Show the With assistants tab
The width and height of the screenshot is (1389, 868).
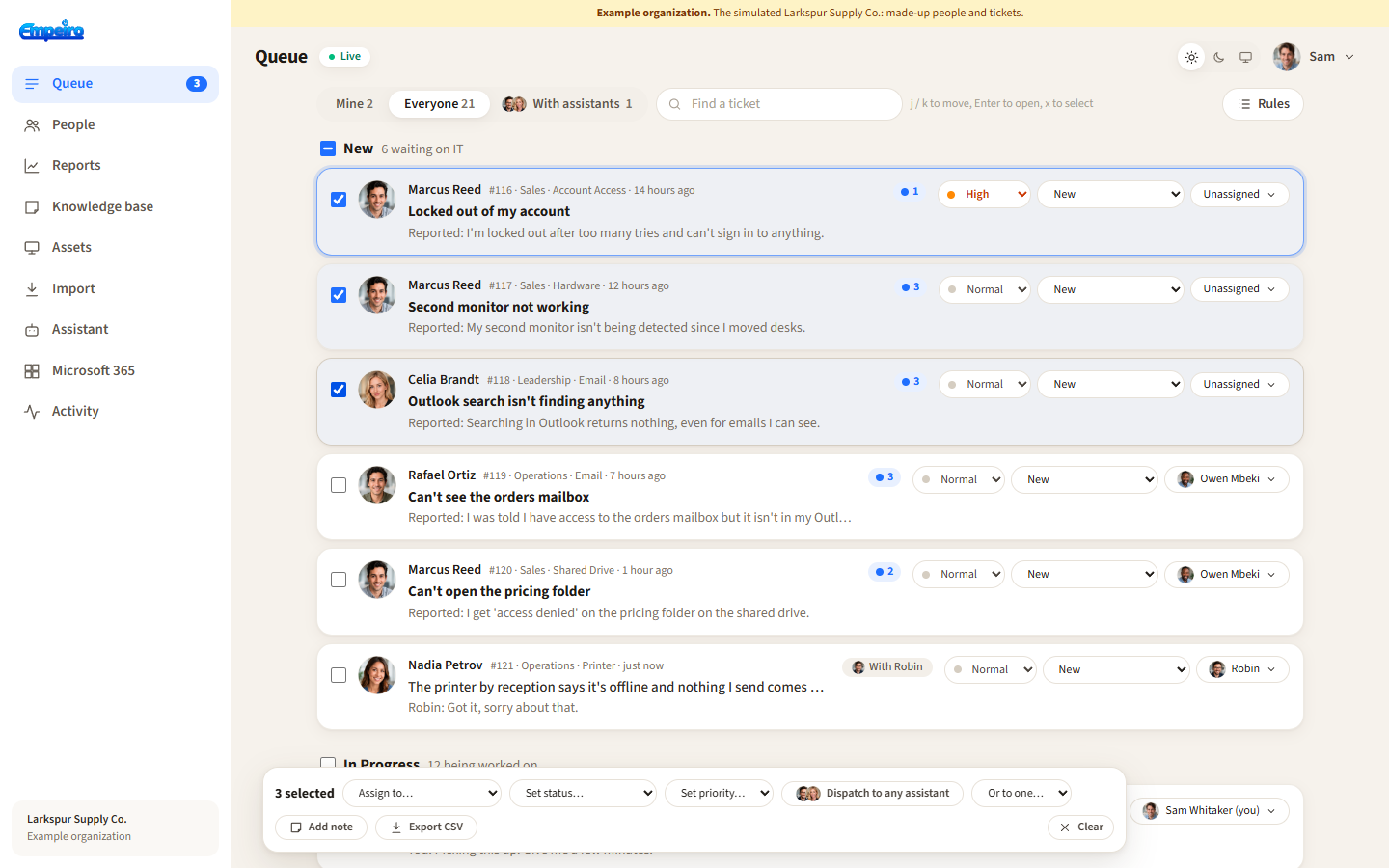(x=567, y=104)
